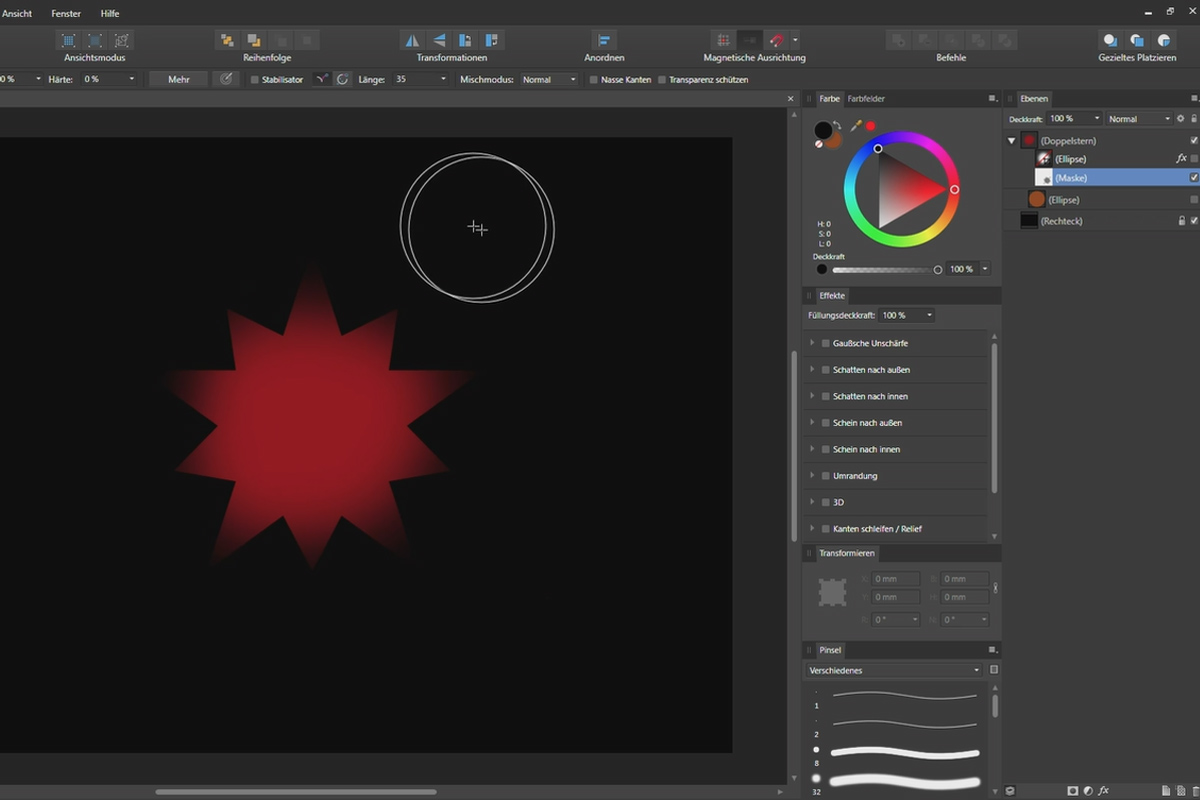Click the Mehr button in the context toolbar

click(178, 78)
